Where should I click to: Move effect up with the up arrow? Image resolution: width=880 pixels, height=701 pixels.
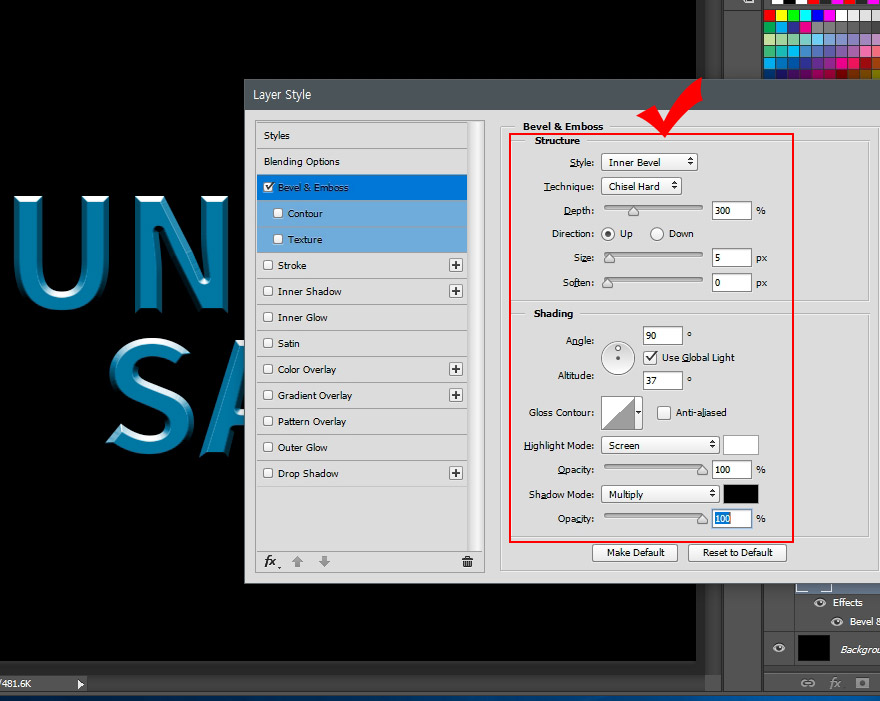[x=297, y=561]
